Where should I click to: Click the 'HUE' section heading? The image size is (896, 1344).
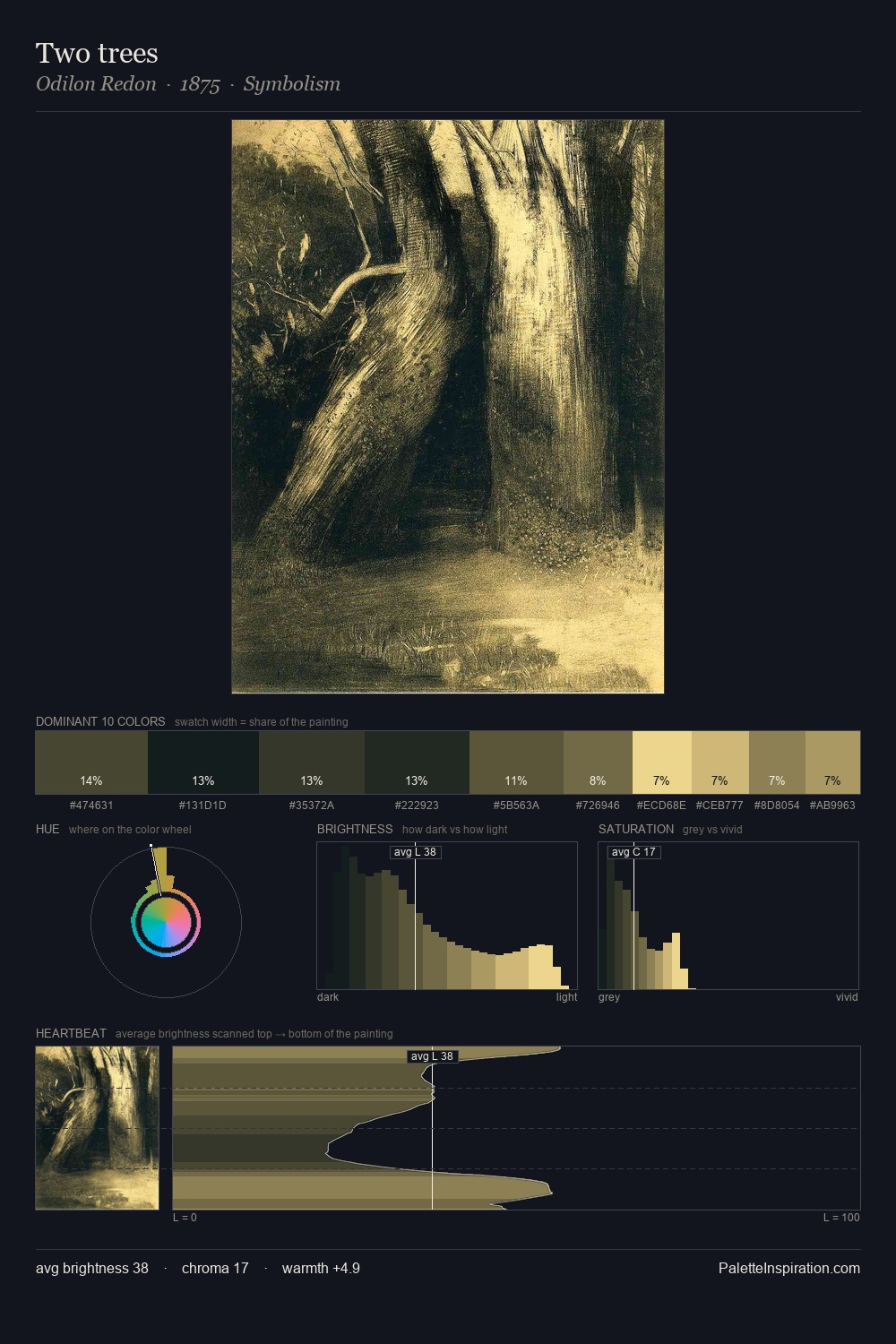point(47,830)
